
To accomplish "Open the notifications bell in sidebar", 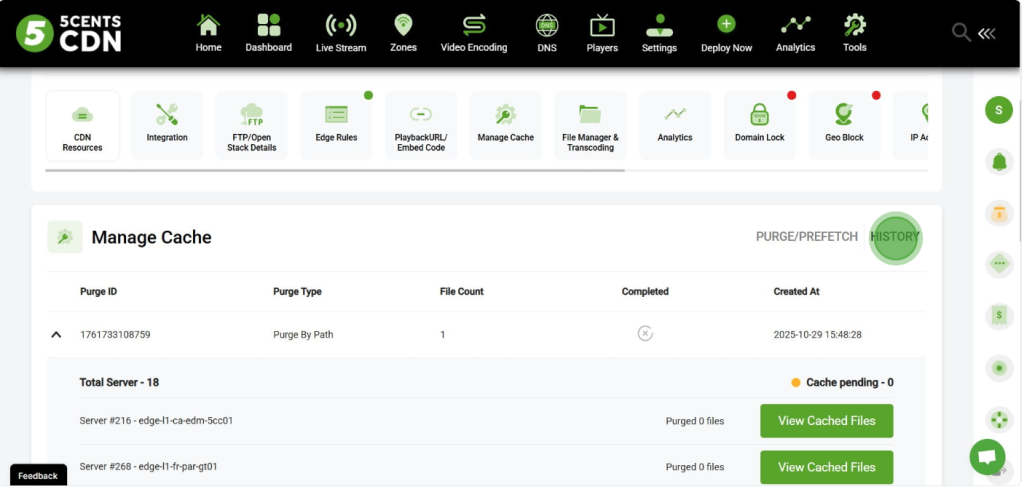I will 998,161.
